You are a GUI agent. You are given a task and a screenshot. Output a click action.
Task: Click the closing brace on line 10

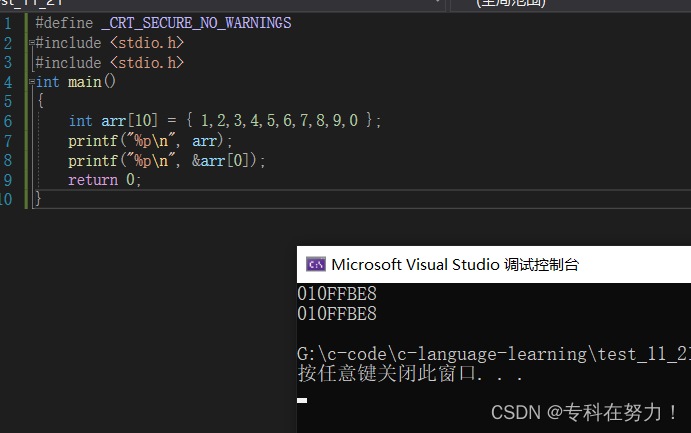[x=38, y=199]
